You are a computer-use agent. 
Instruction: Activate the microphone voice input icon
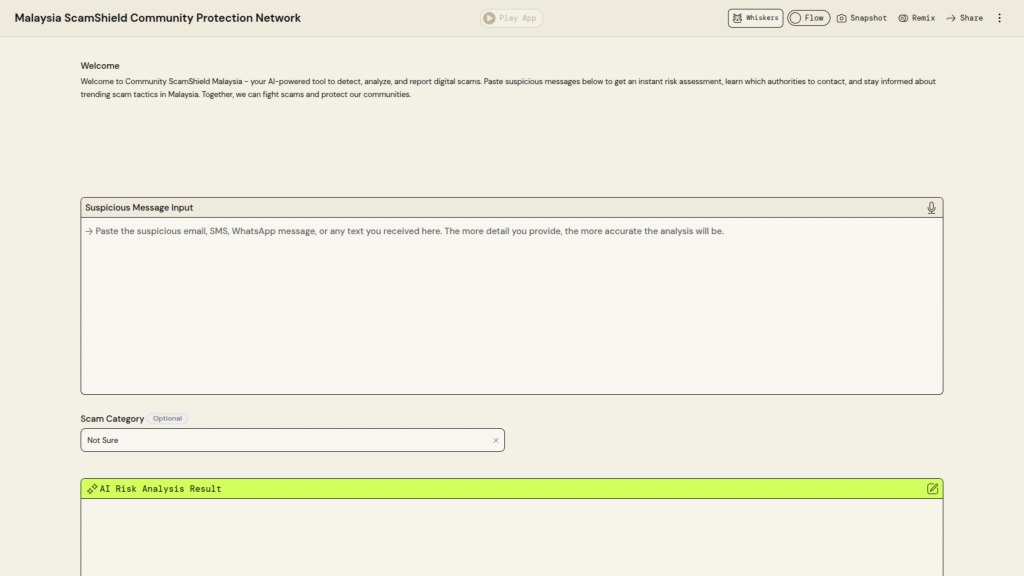[931, 208]
